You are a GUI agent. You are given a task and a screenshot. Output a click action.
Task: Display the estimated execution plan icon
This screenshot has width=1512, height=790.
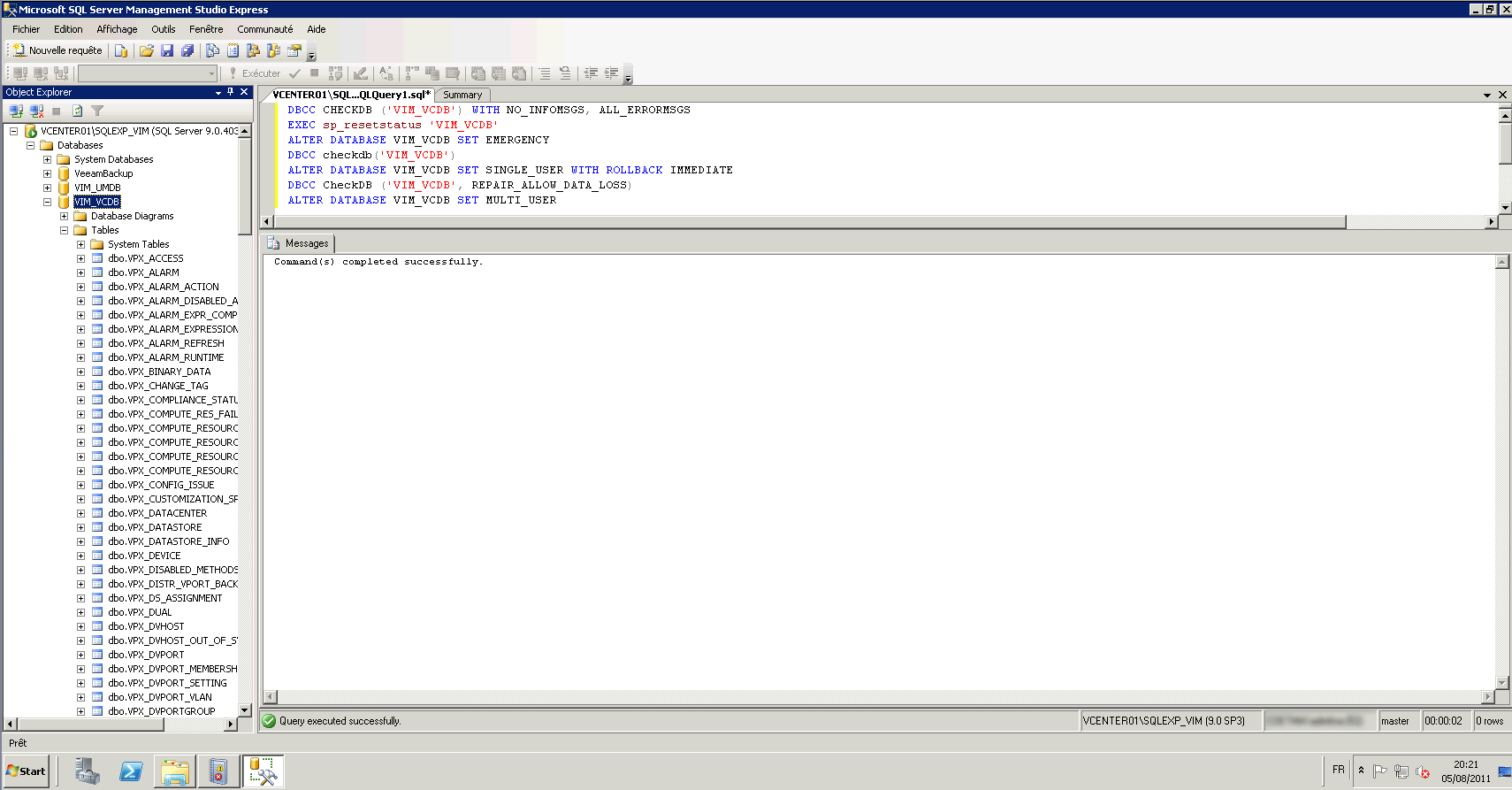click(335, 73)
